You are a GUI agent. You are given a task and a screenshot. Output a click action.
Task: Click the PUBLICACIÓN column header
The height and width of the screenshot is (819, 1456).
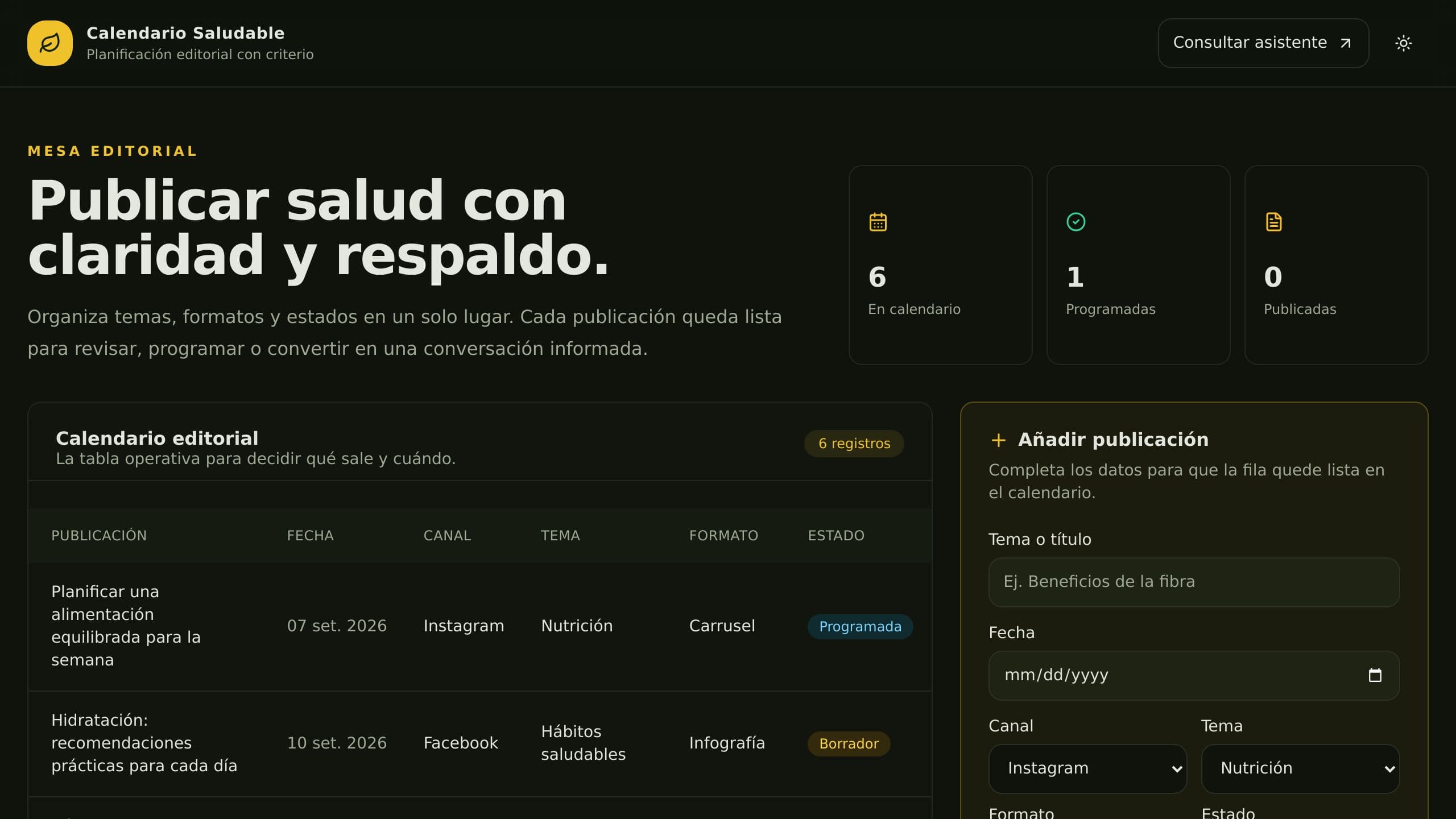pyautogui.click(x=99, y=536)
